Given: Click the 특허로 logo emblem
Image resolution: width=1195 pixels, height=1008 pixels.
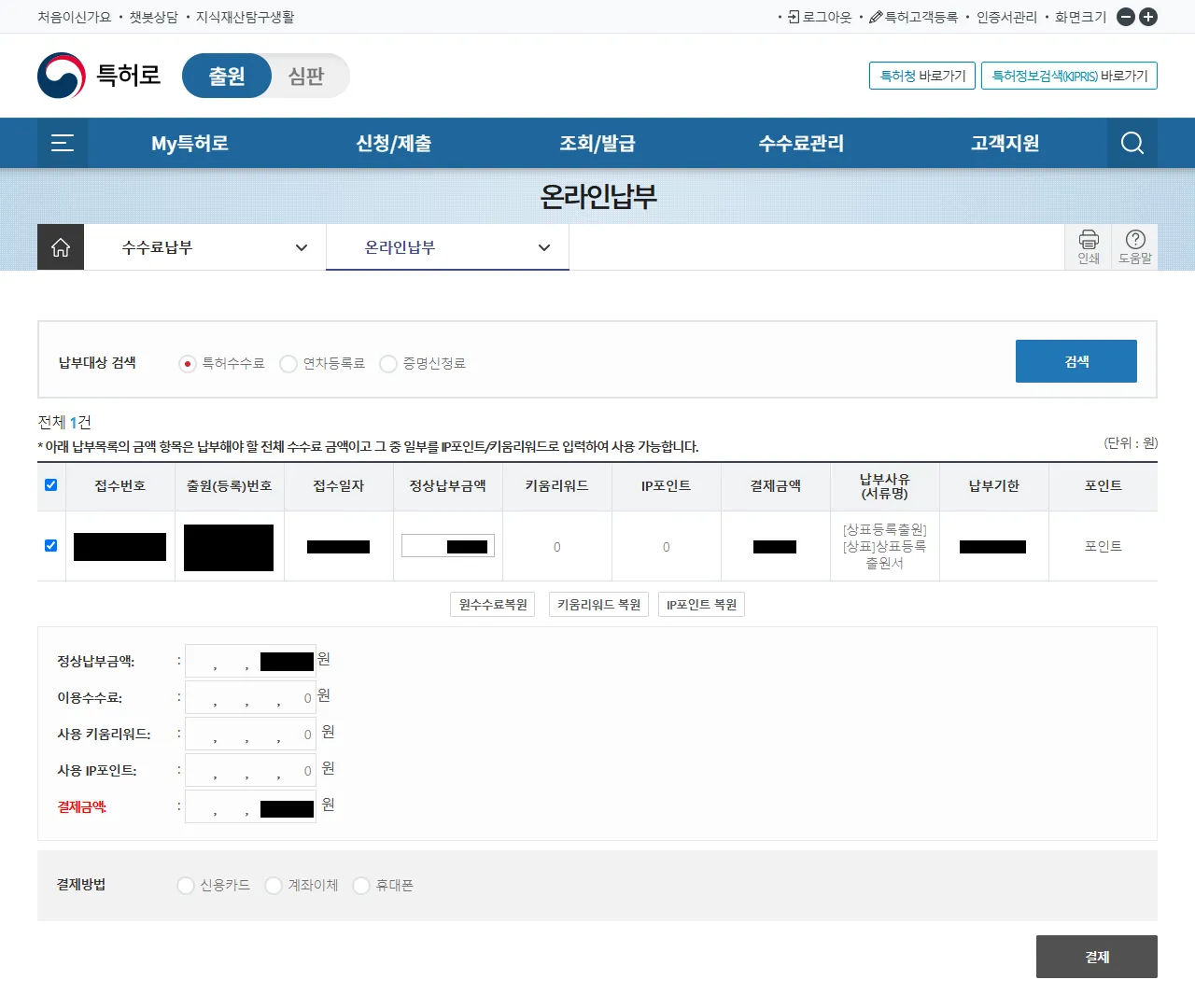Looking at the screenshot, I should pos(62,76).
